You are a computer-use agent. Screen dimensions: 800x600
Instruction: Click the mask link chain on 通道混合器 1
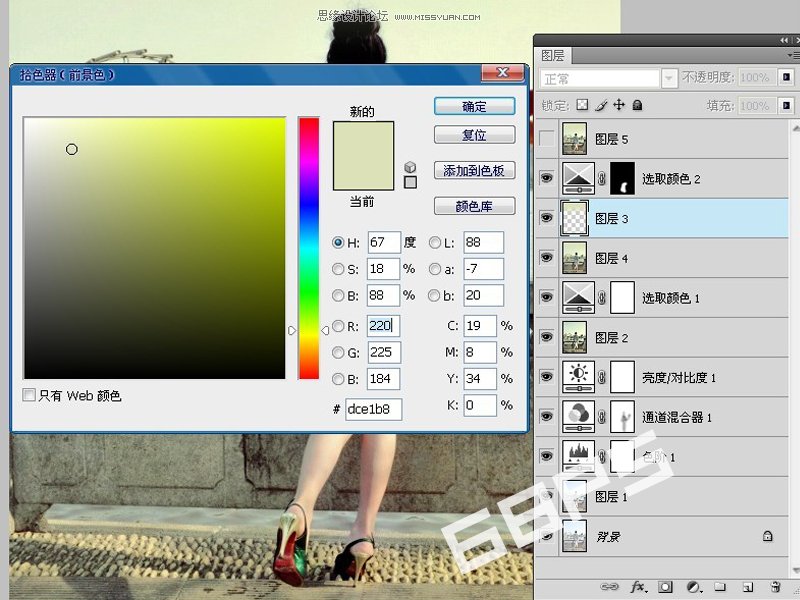pos(602,417)
